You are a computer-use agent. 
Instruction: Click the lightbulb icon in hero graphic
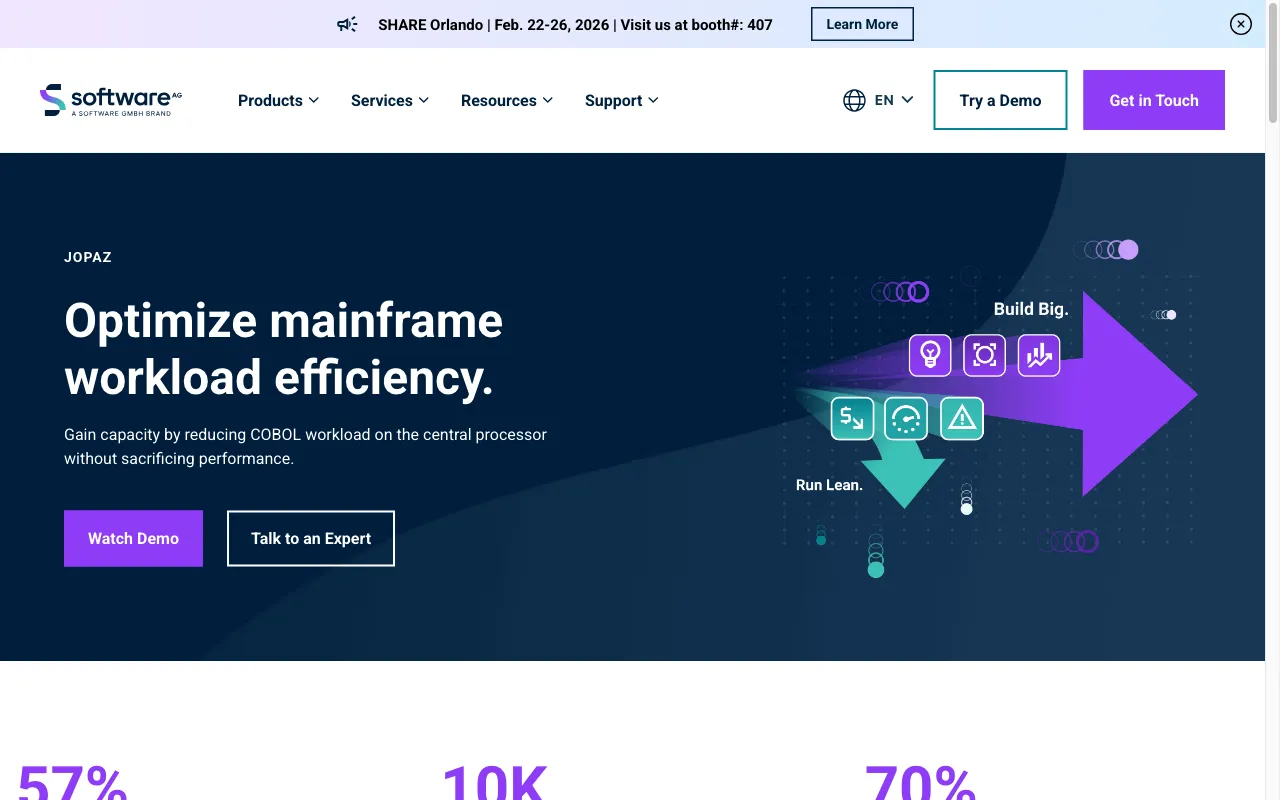coord(930,355)
